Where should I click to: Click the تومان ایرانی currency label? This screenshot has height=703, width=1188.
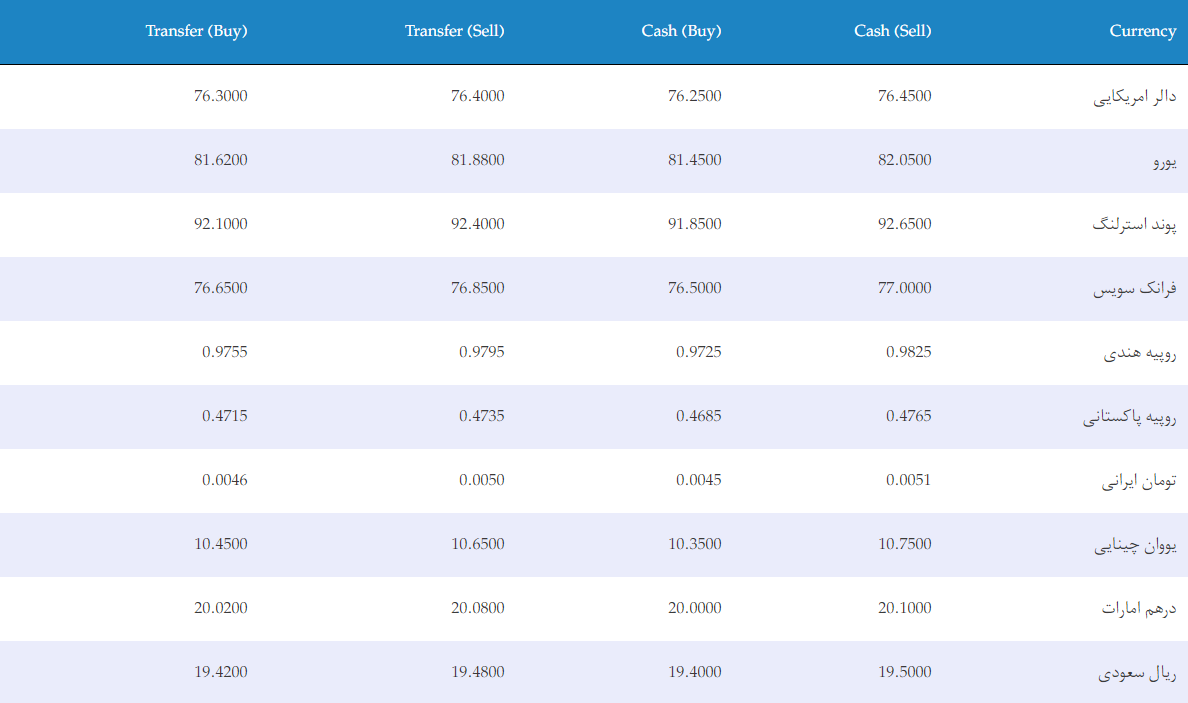point(1139,481)
